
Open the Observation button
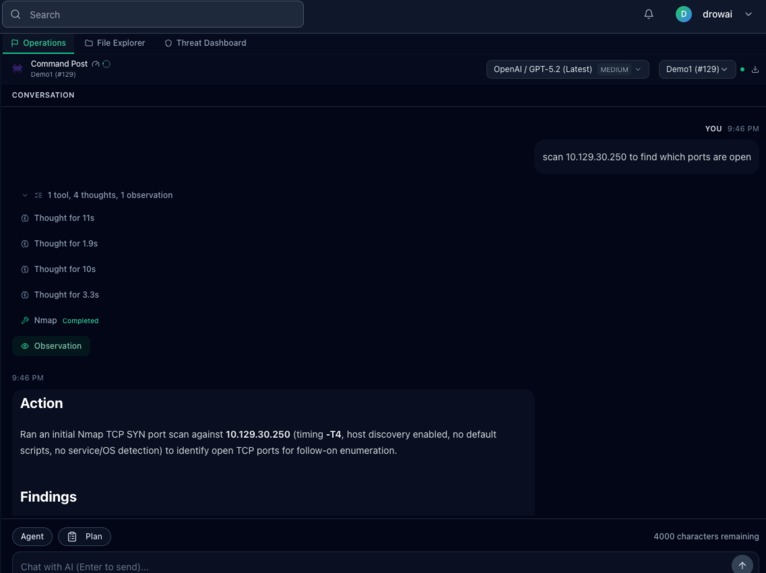tap(51, 346)
